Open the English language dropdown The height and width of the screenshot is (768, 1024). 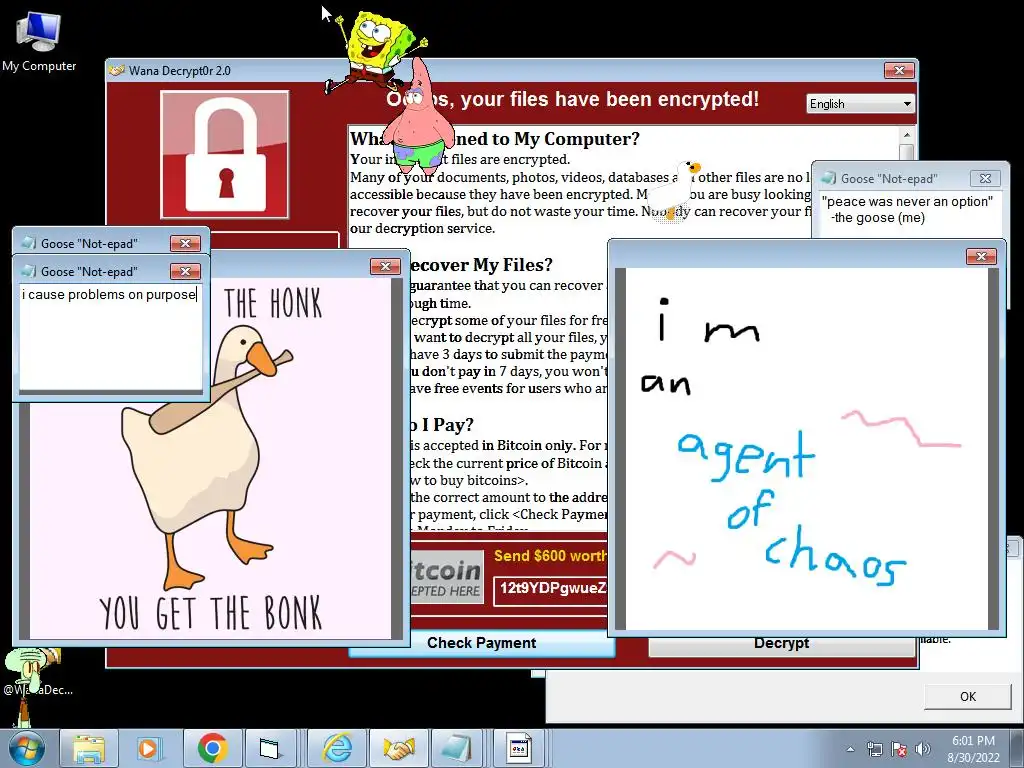click(860, 104)
